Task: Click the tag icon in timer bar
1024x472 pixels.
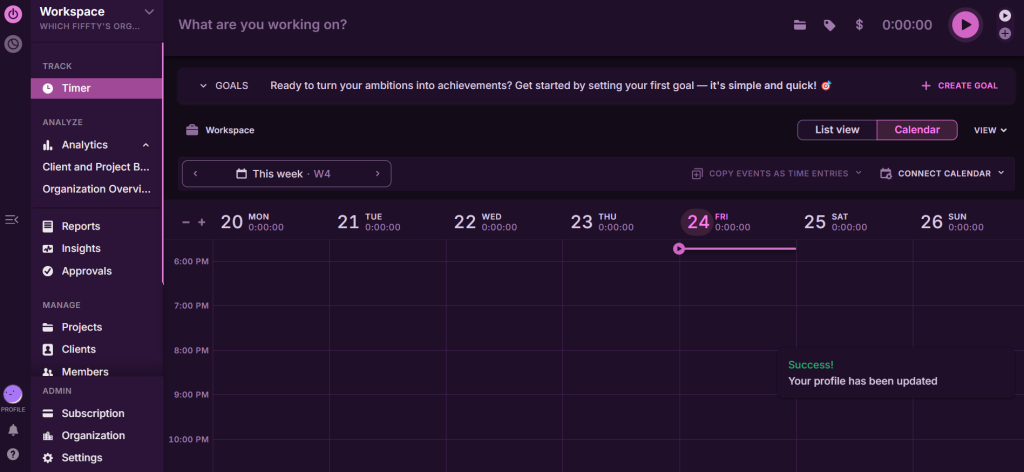Action: coord(829,25)
